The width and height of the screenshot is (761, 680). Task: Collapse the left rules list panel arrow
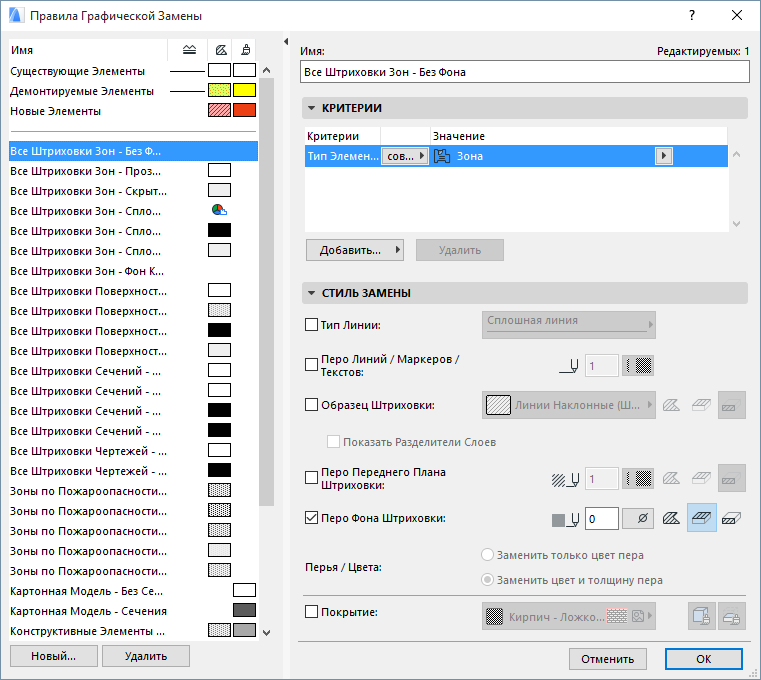[x=286, y=42]
